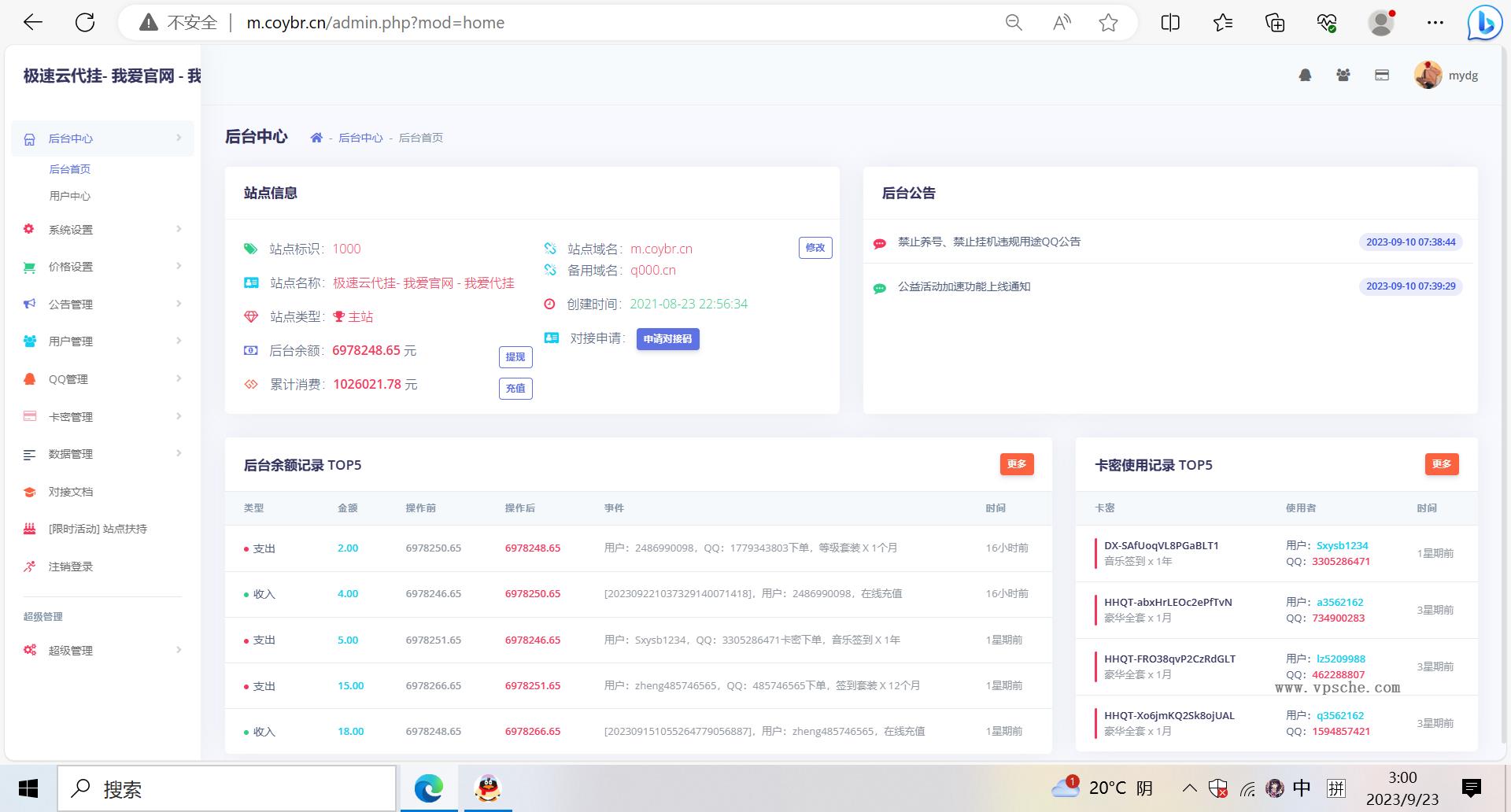Select the QQ管理 penguin icon
The height and width of the screenshot is (812, 1511).
tap(28, 378)
